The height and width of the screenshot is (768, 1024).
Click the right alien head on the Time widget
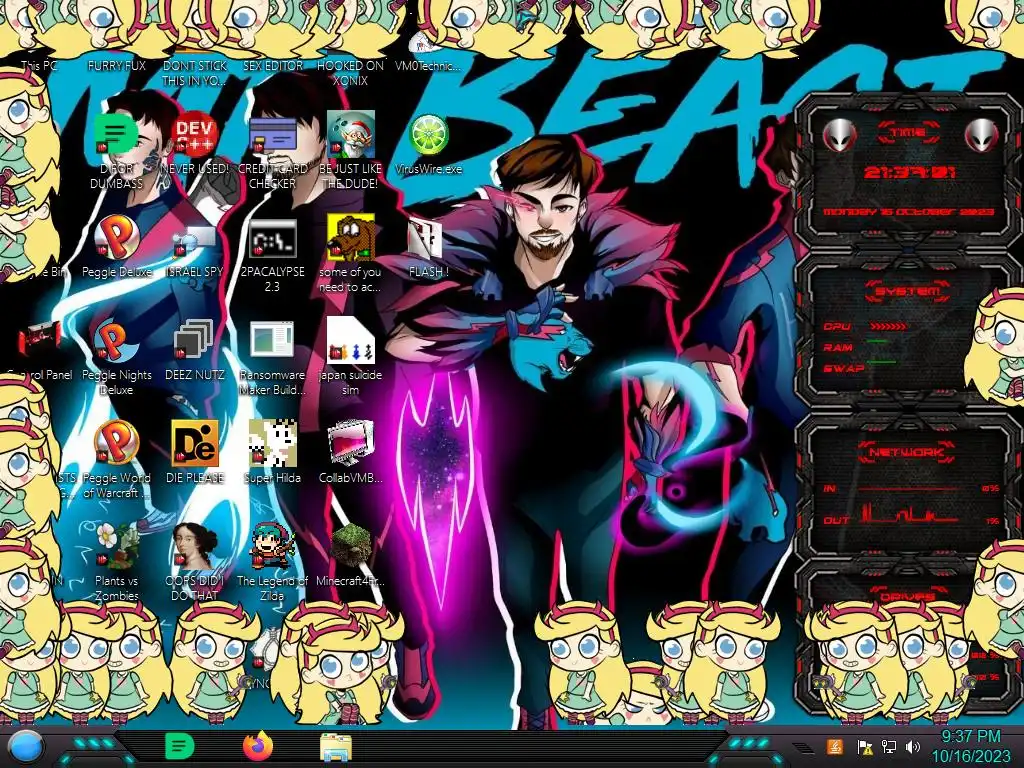pyautogui.click(x=981, y=136)
